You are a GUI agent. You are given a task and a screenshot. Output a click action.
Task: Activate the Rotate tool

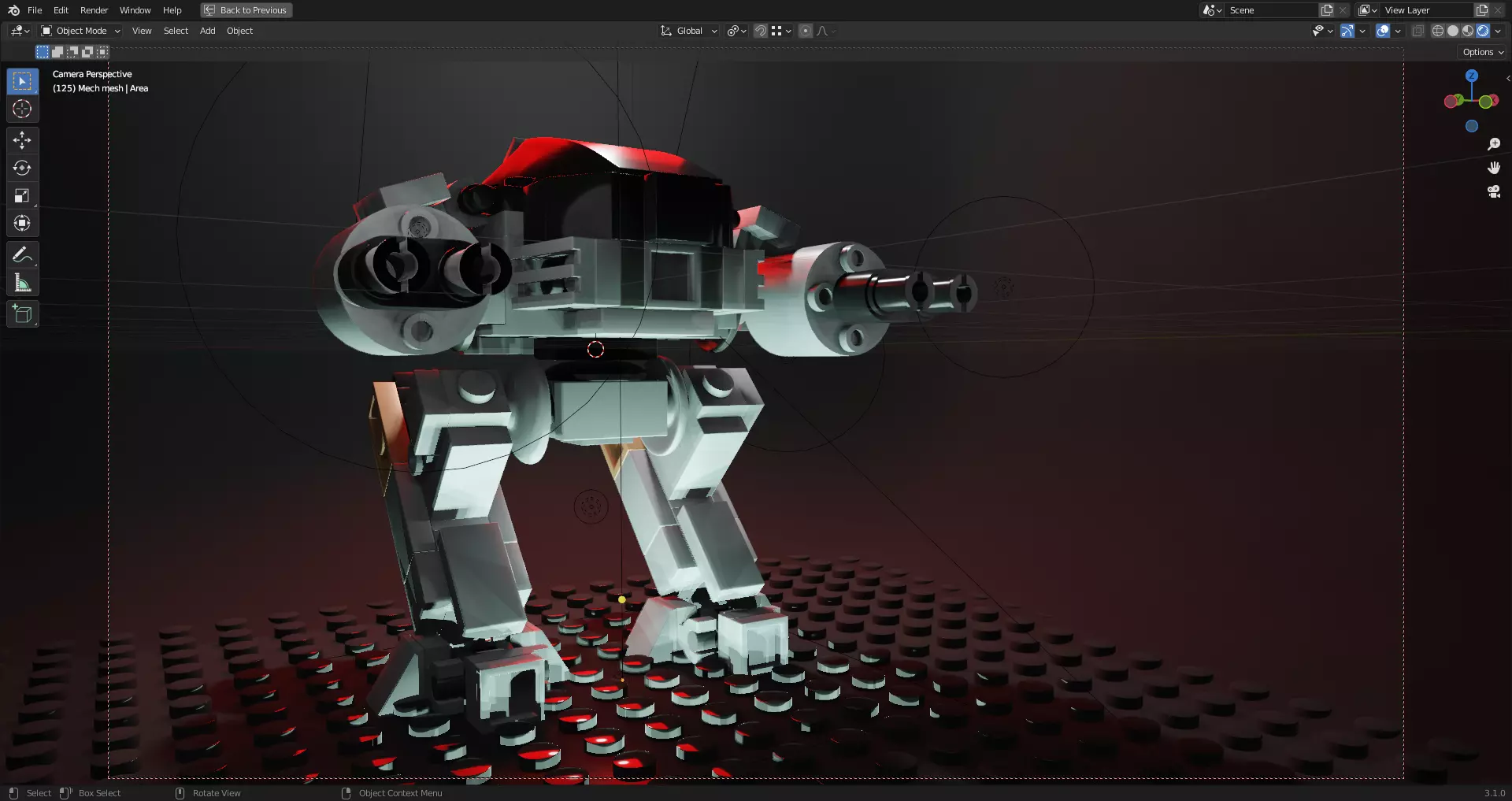(22, 168)
